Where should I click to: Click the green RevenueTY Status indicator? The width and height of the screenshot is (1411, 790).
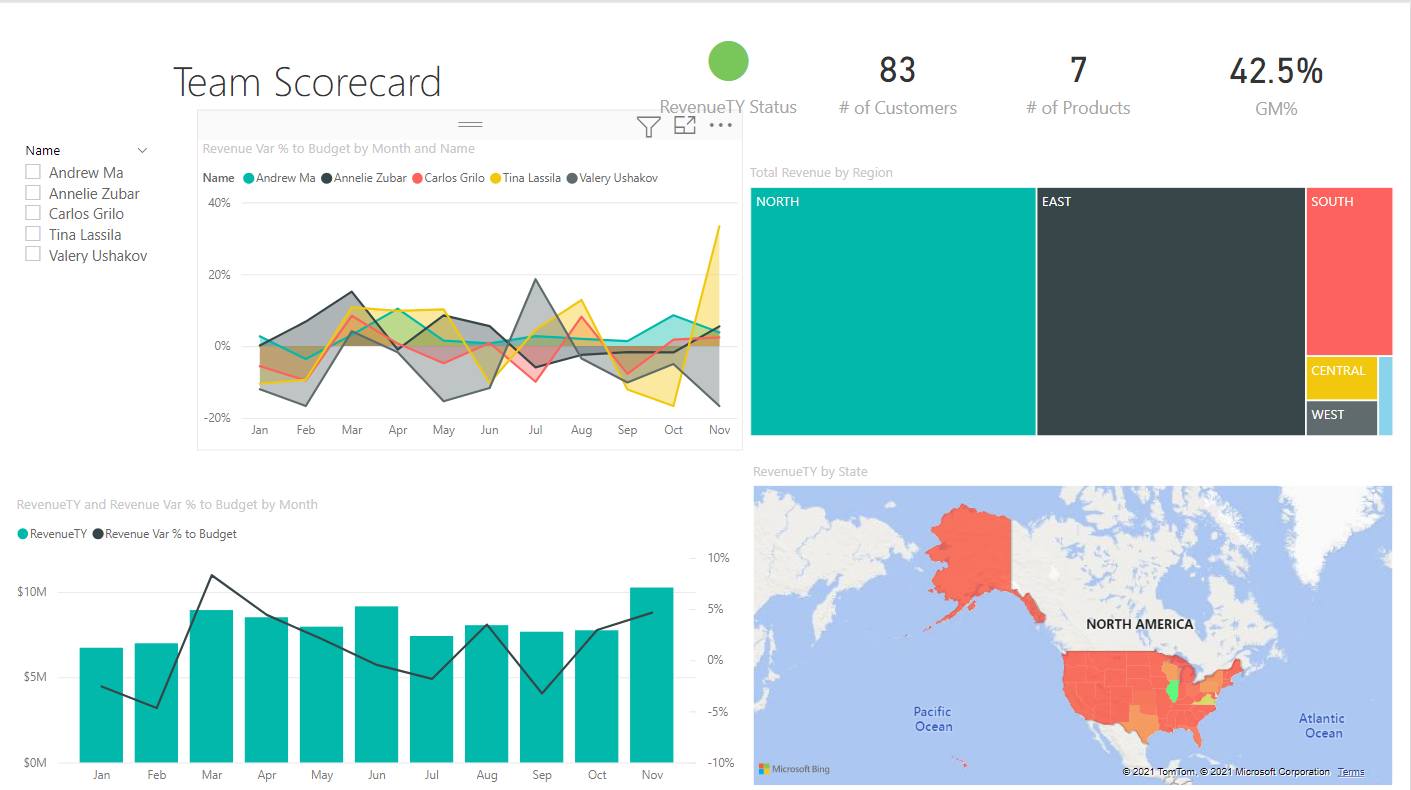coord(728,61)
